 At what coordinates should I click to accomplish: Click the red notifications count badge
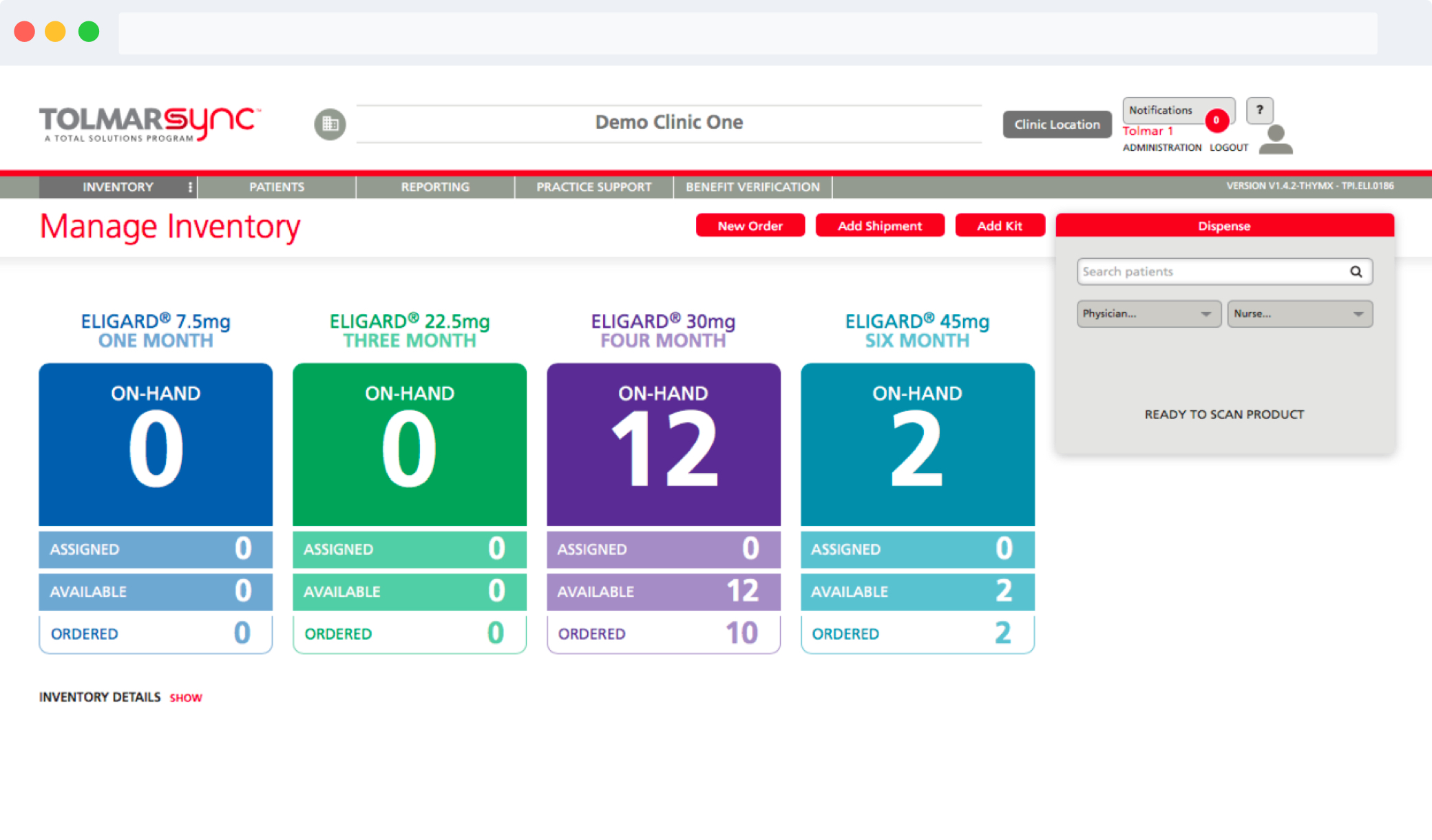tap(1217, 120)
